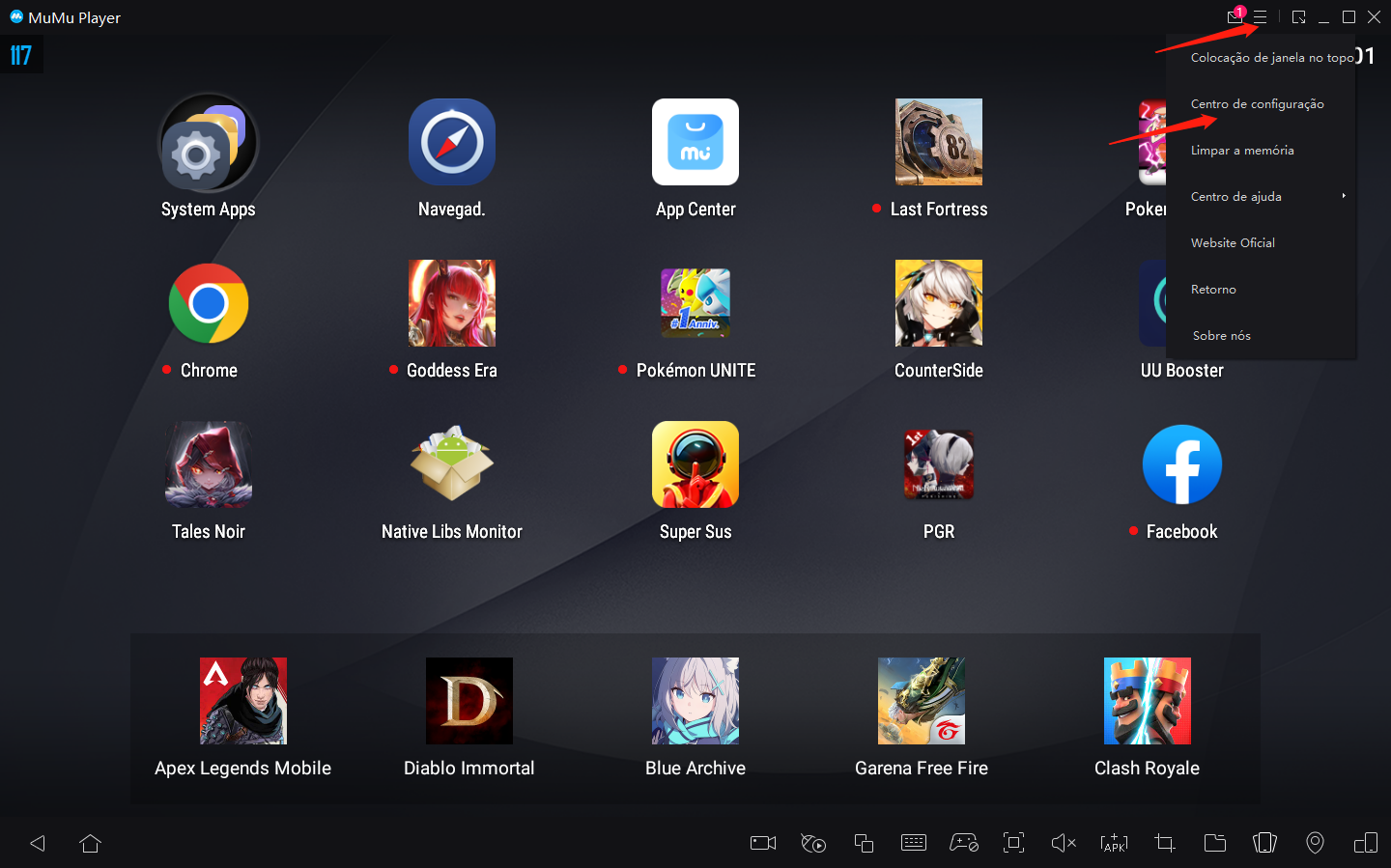This screenshot has width=1391, height=868.
Task: Open Chrome browser
Action: (209, 303)
